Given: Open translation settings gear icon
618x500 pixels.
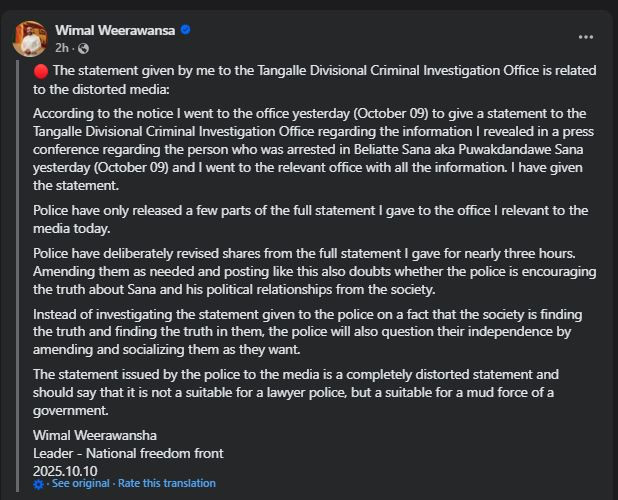Looking at the screenshot, I should (x=39, y=484).
